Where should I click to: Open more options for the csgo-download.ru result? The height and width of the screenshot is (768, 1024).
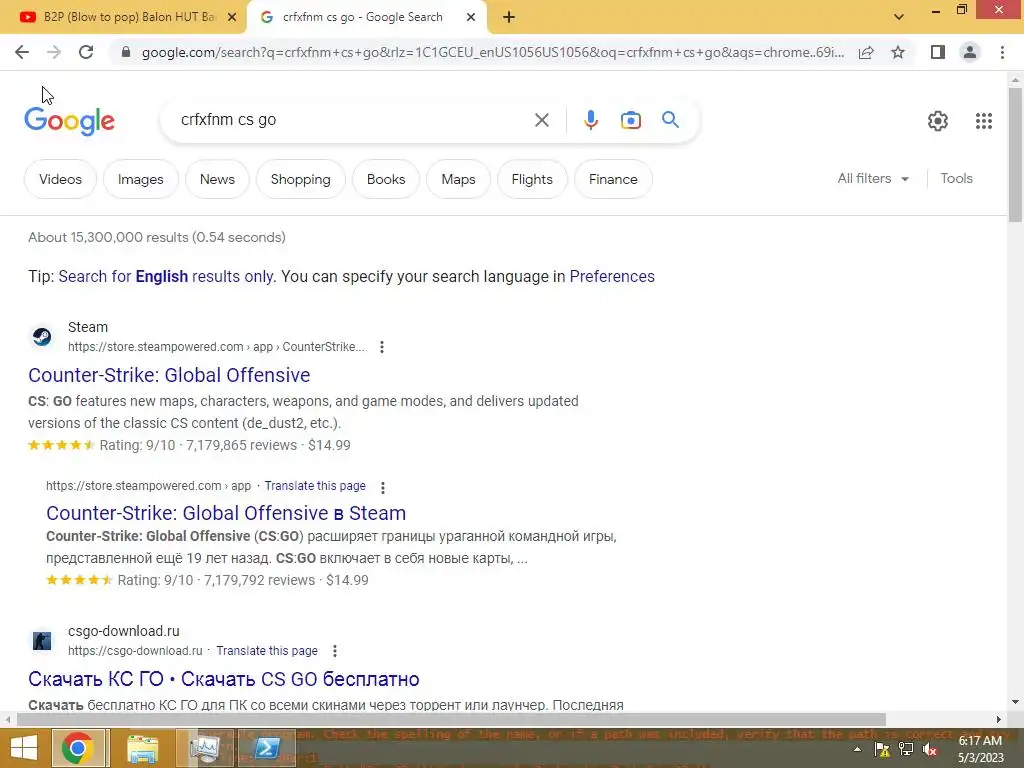334,651
